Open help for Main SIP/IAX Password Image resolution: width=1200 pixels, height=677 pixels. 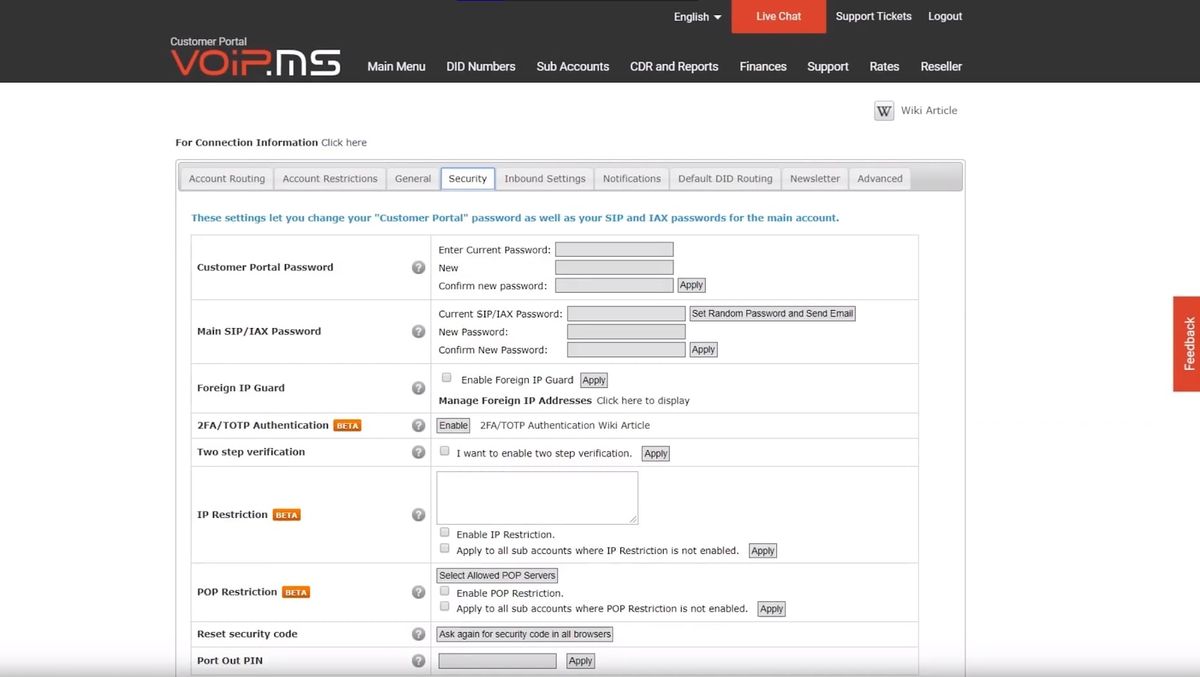(418, 330)
